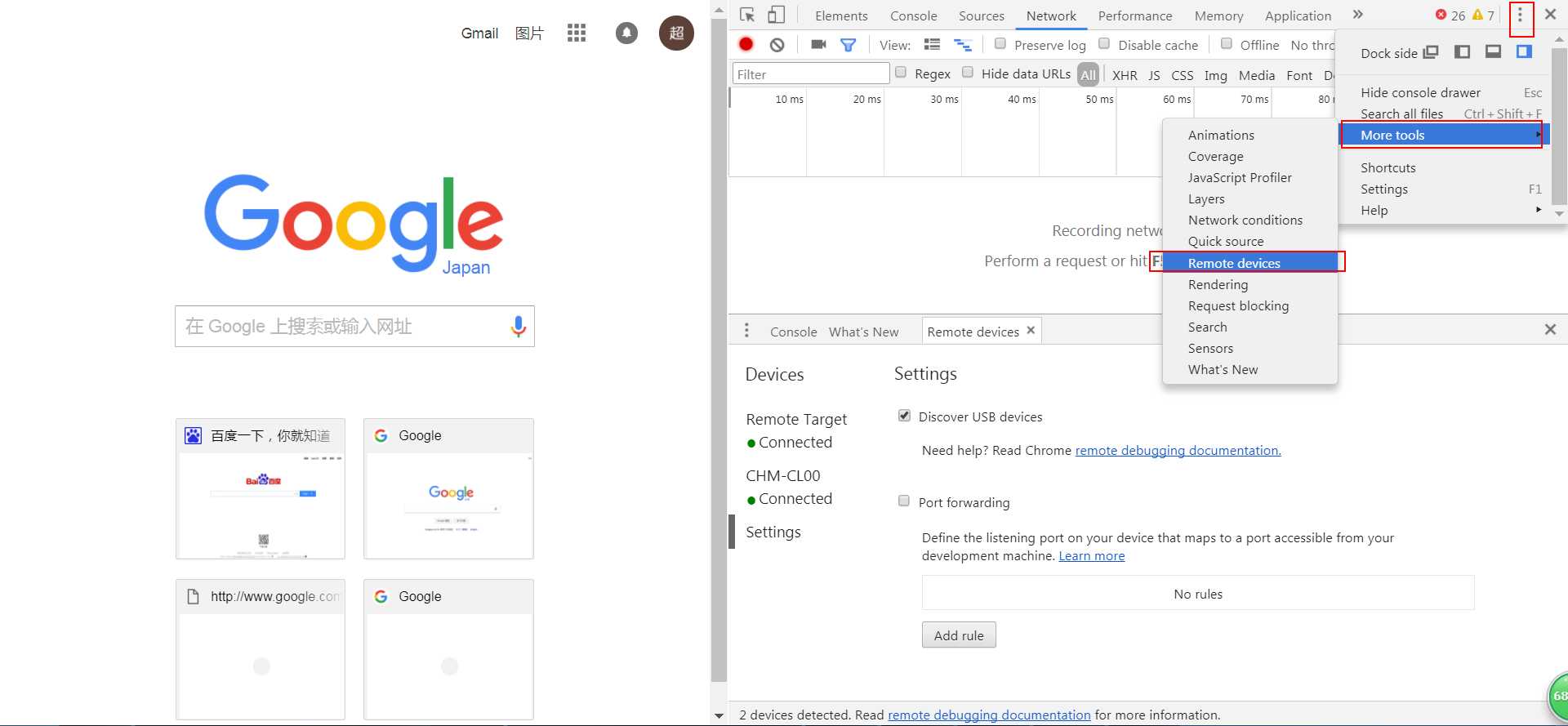This screenshot has height=726, width=1568.
Task: Open the What's New drawer tab
Action: click(x=863, y=332)
